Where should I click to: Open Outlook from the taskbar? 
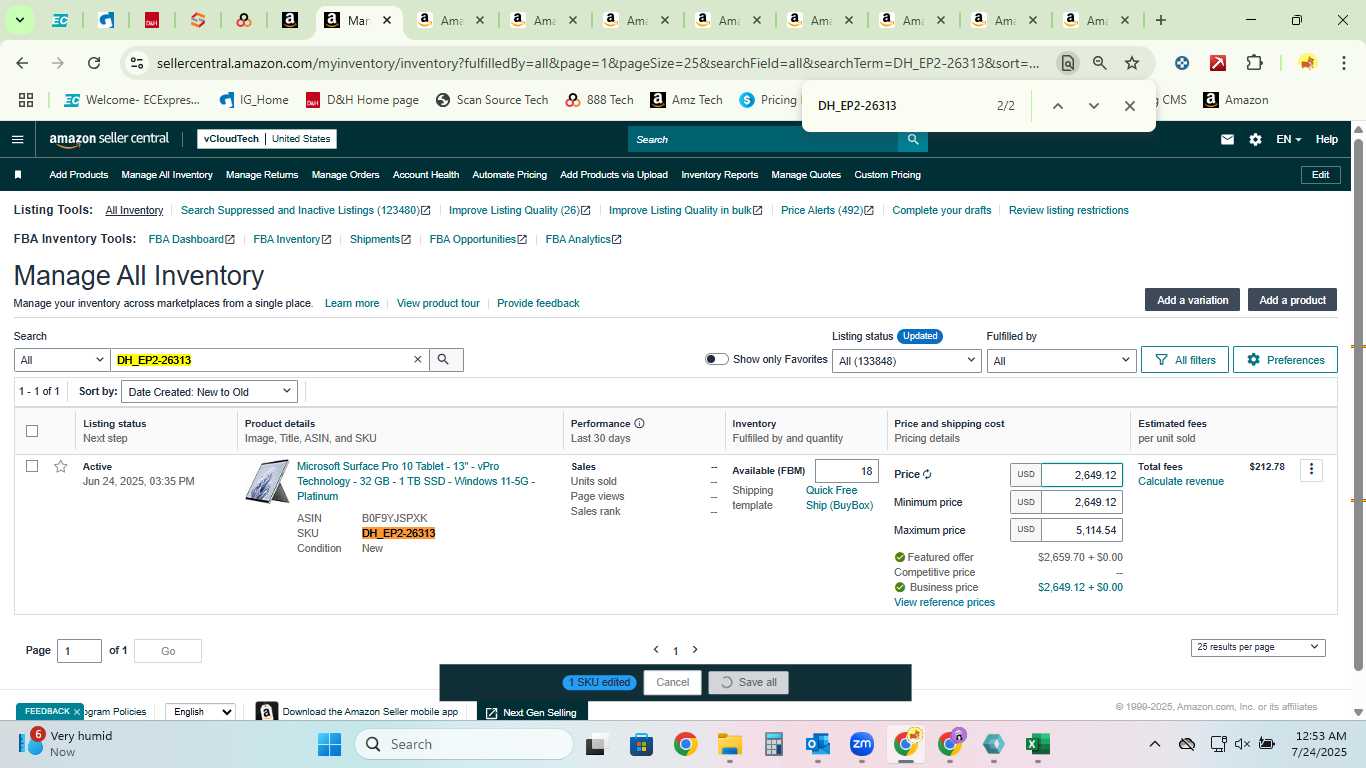pos(818,744)
